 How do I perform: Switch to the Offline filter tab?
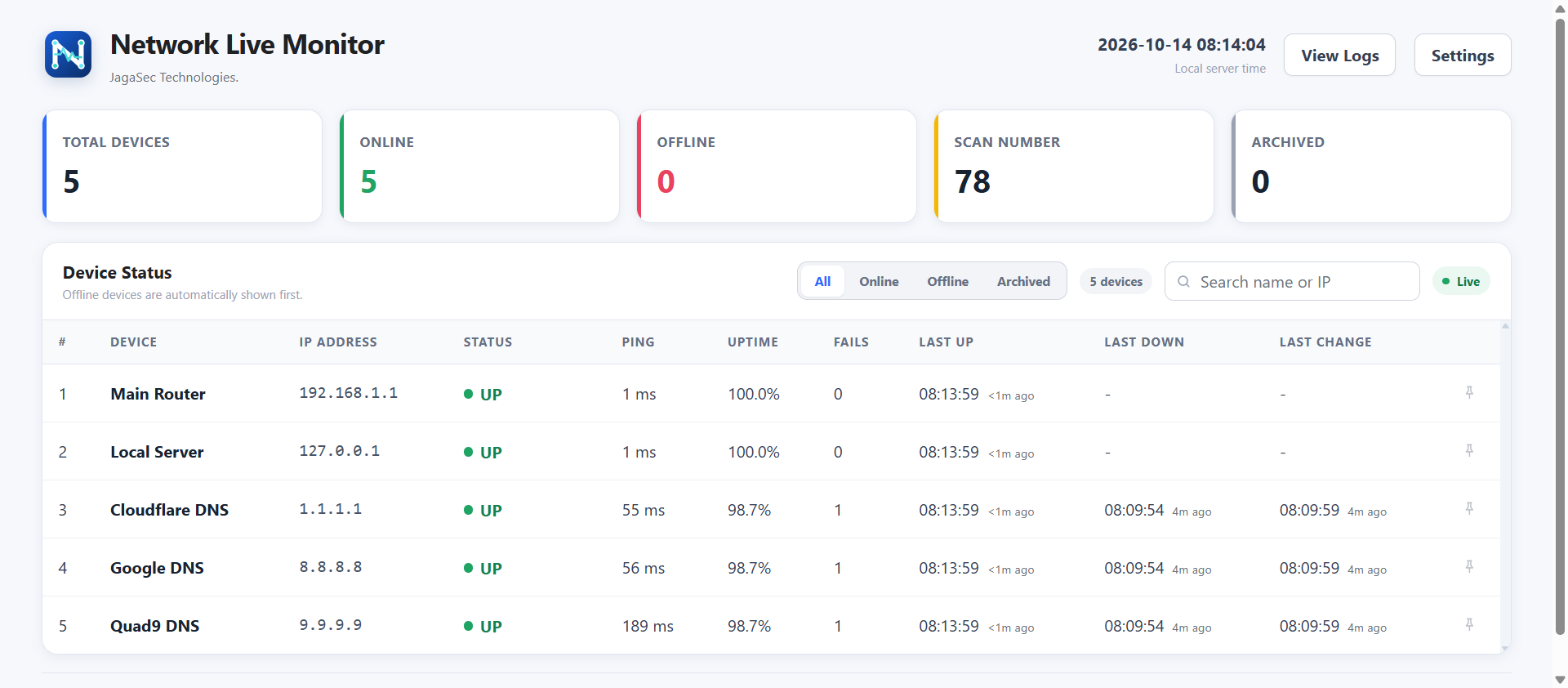click(947, 281)
